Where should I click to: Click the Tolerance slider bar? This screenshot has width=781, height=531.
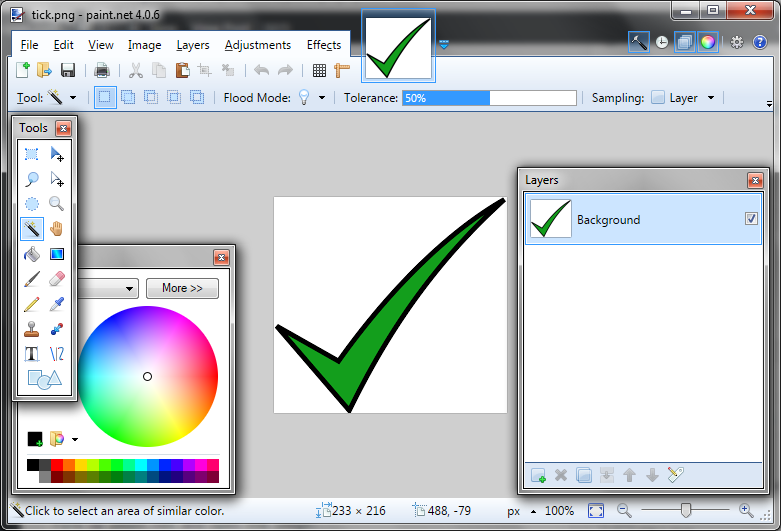click(x=489, y=98)
